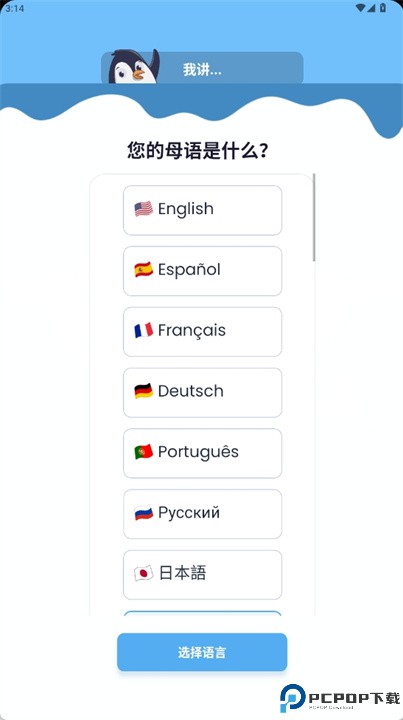
Task: Click the French flag icon
Action: coord(144,330)
